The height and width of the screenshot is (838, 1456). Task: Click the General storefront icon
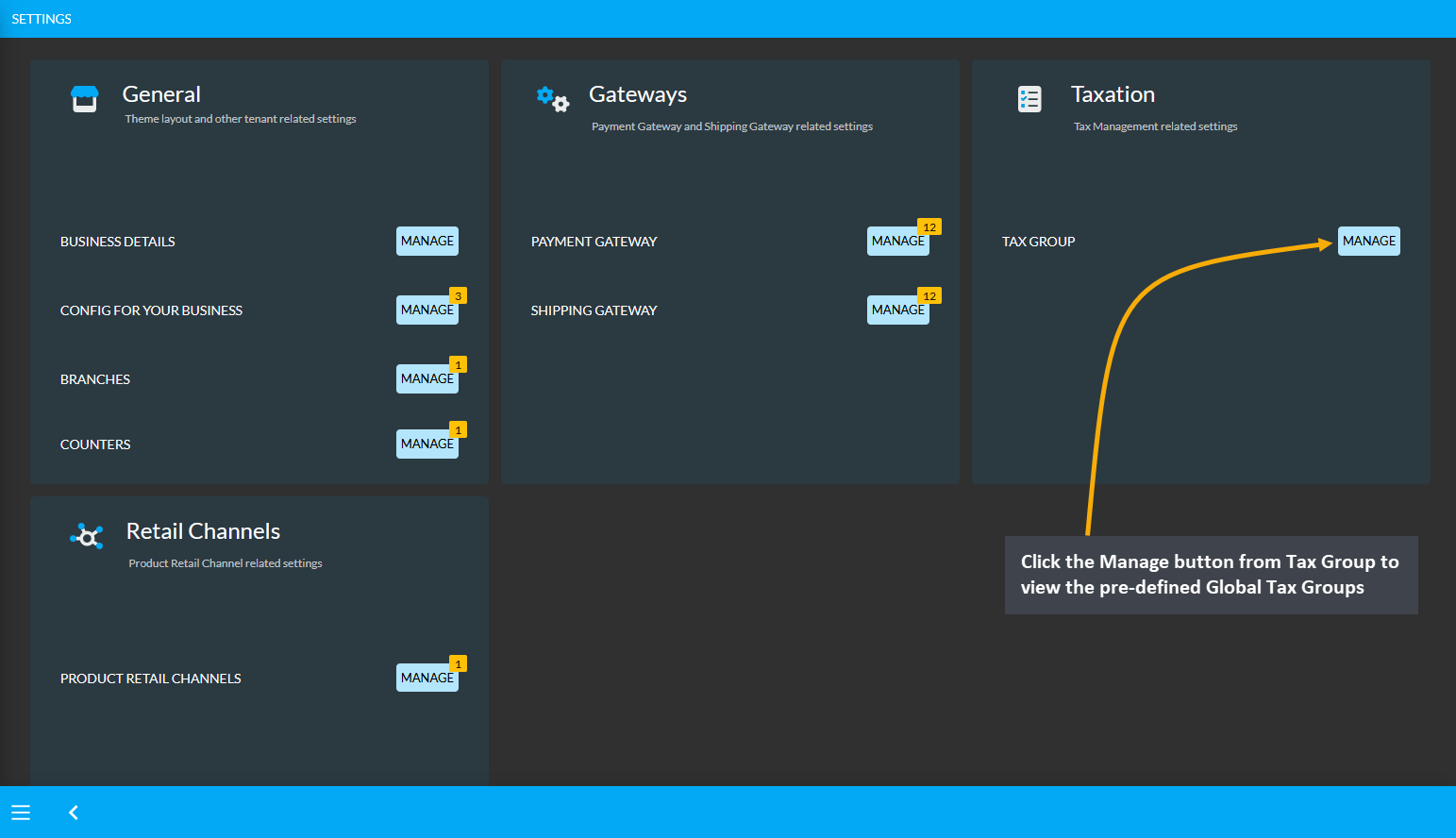click(85, 99)
